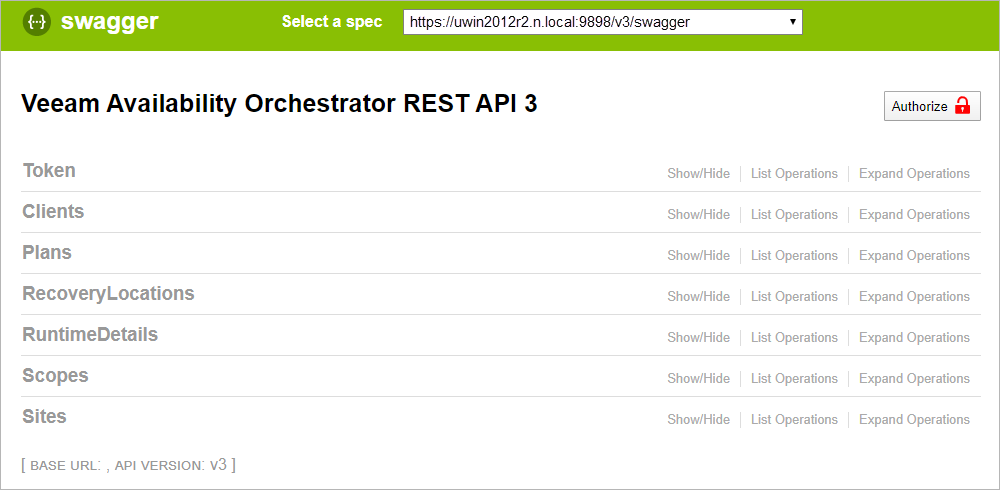This screenshot has width=1000, height=490.
Task: Expand Operations for Sites
Action: pos(915,420)
